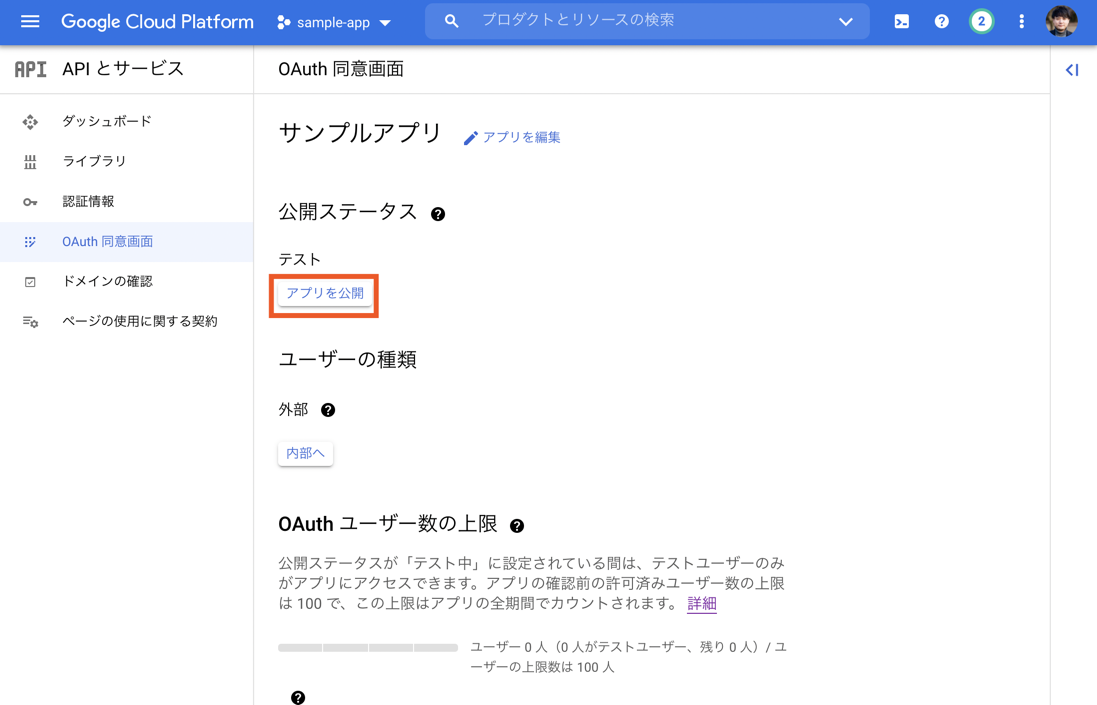Open the three-dot more options menu
The height and width of the screenshot is (705, 1097).
pyautogui.click(x=1021, y=21)
